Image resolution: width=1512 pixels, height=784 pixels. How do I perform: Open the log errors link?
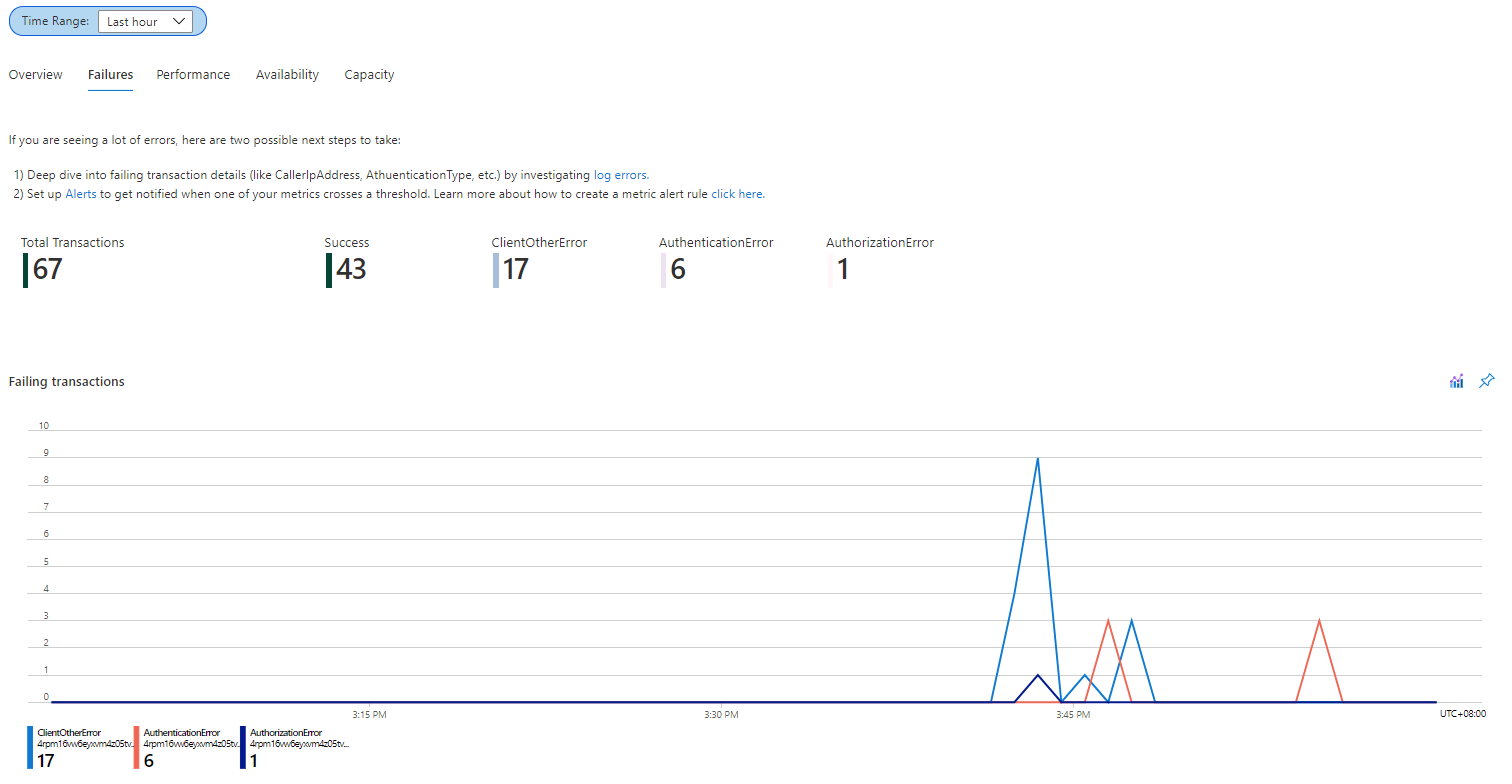point(620,174)
